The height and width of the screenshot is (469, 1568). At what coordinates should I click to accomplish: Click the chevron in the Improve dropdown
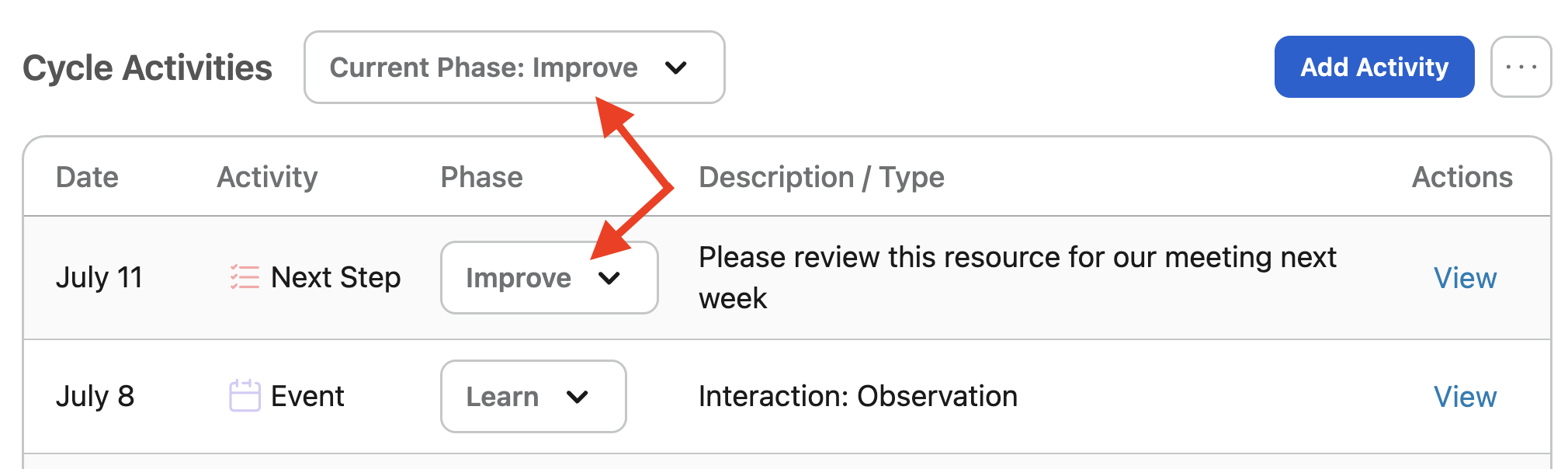(609, 278)
